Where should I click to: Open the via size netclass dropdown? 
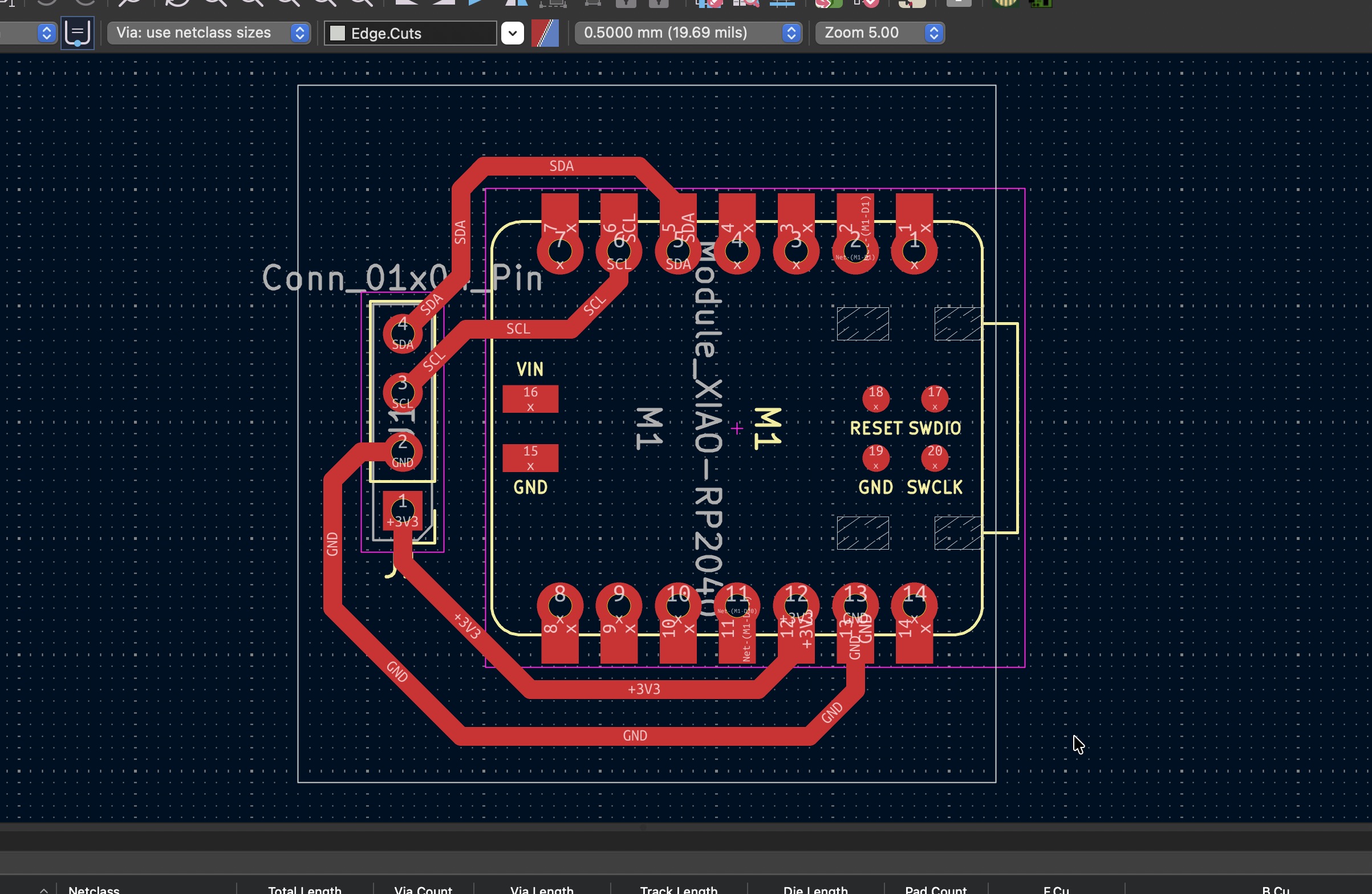[208, 33]
